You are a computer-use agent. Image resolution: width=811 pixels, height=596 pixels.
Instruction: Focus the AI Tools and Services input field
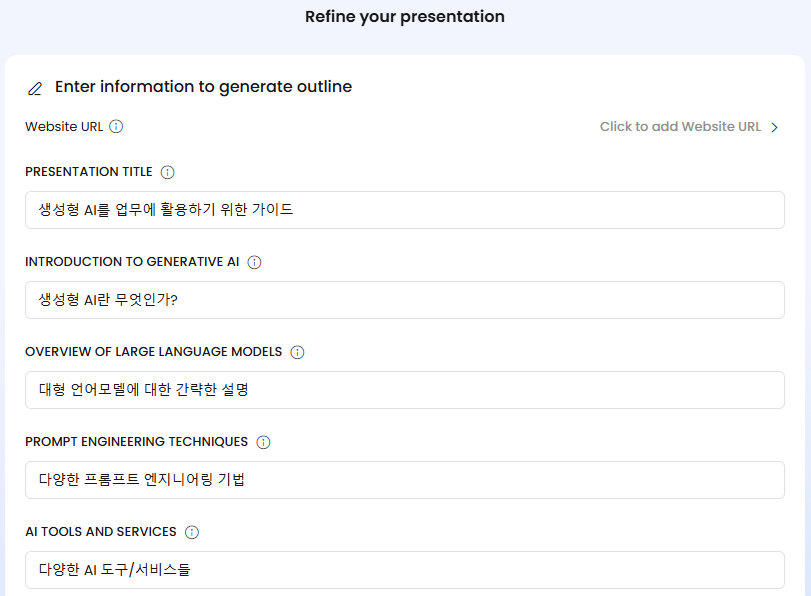[404, 570]
